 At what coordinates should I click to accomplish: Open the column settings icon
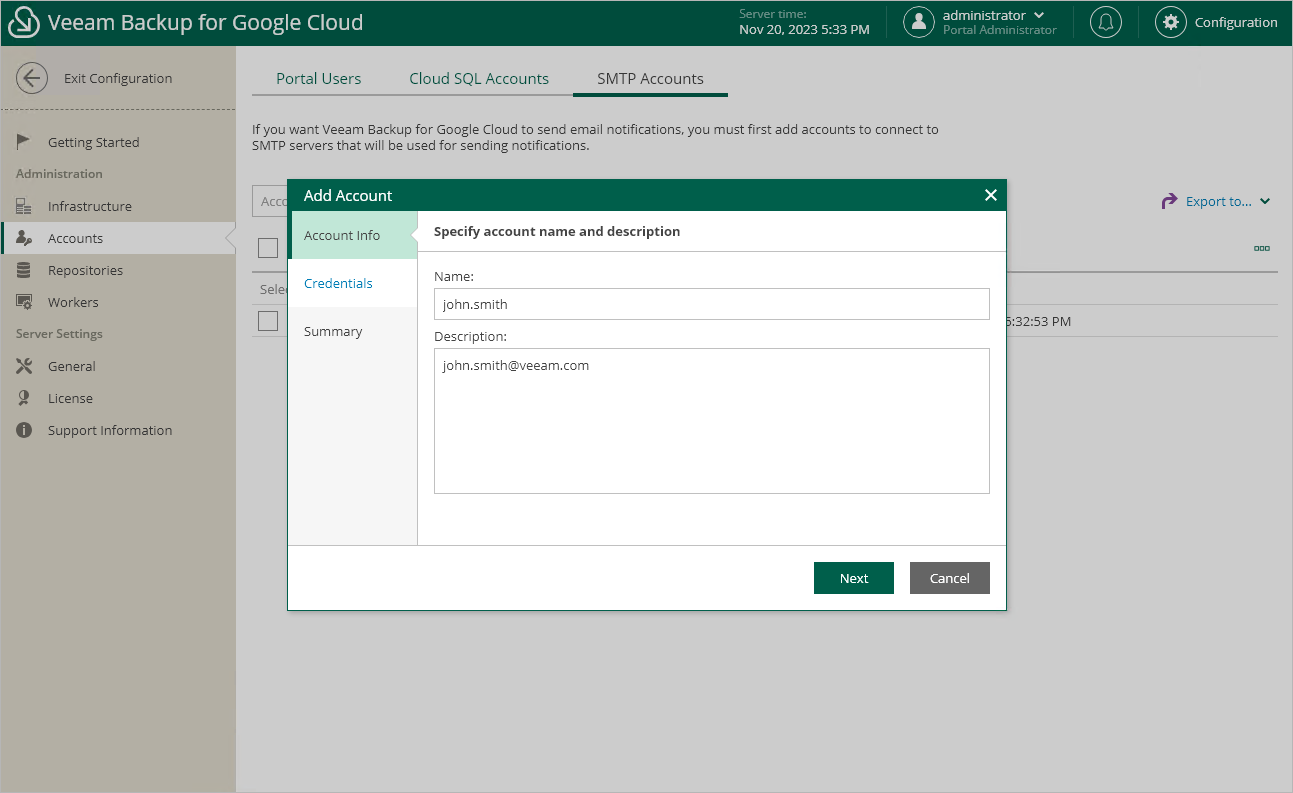pos(1262,248)
